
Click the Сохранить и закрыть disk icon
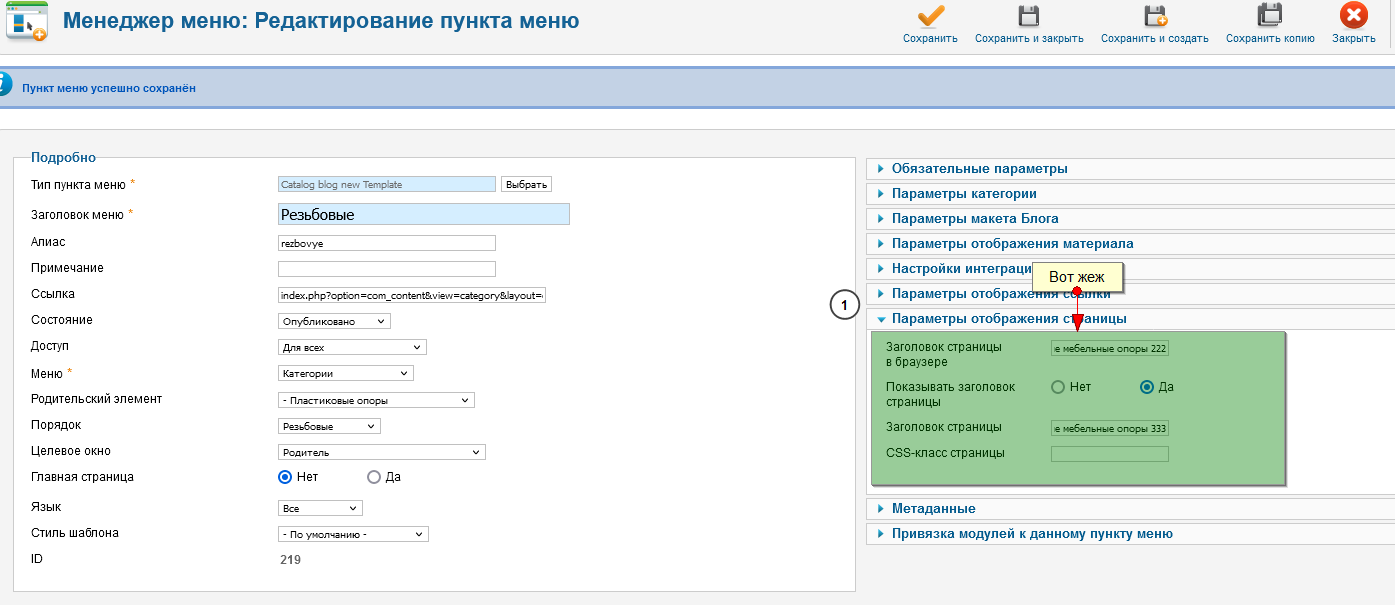tap(1028, 17)
